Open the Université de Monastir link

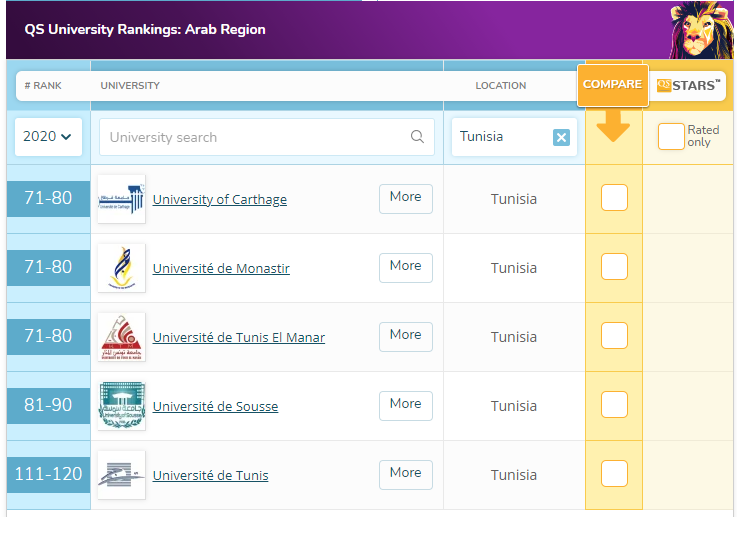[221, 268]
